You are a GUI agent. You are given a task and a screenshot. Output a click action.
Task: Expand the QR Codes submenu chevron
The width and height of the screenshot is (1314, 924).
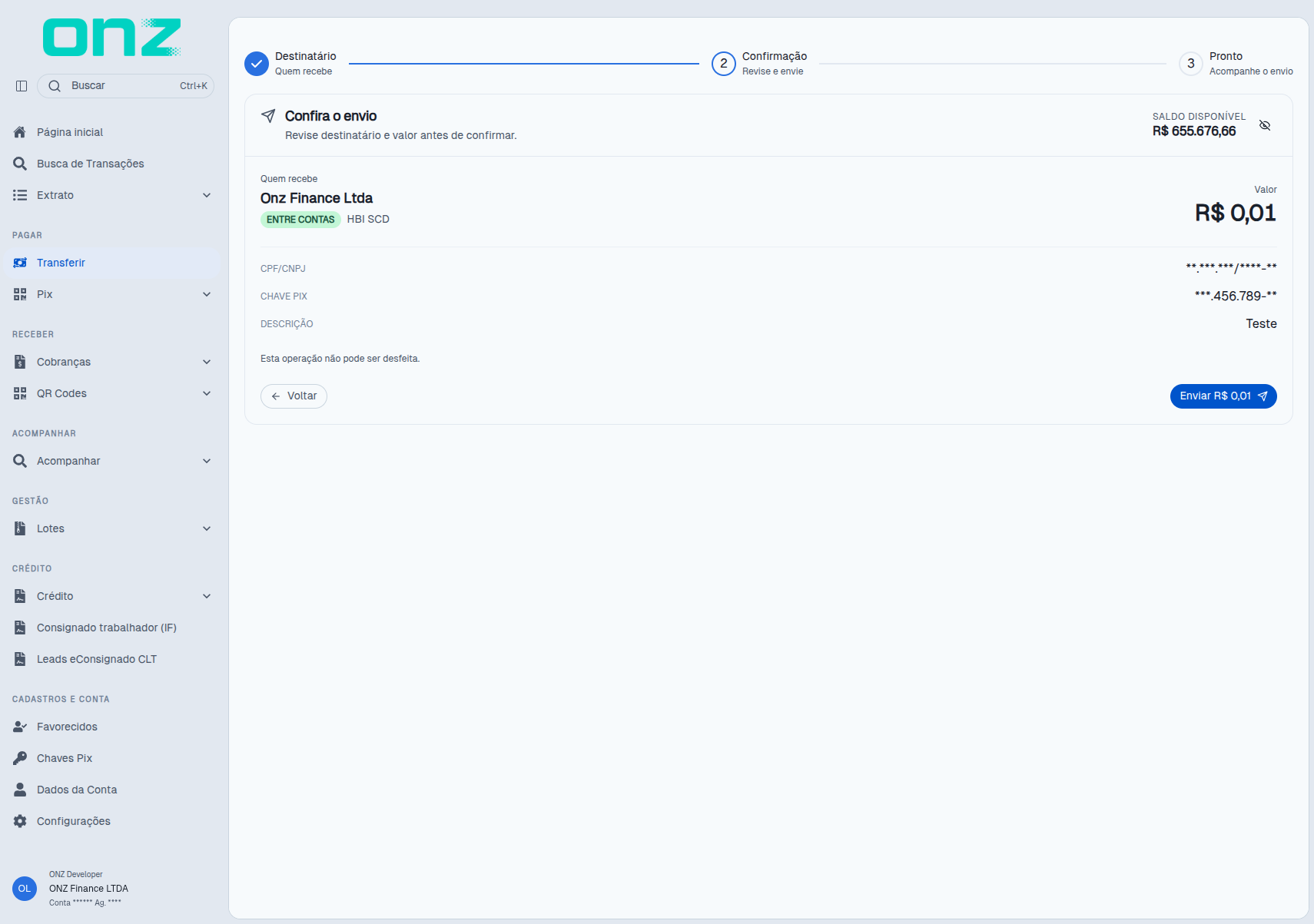tap(207, 393)
